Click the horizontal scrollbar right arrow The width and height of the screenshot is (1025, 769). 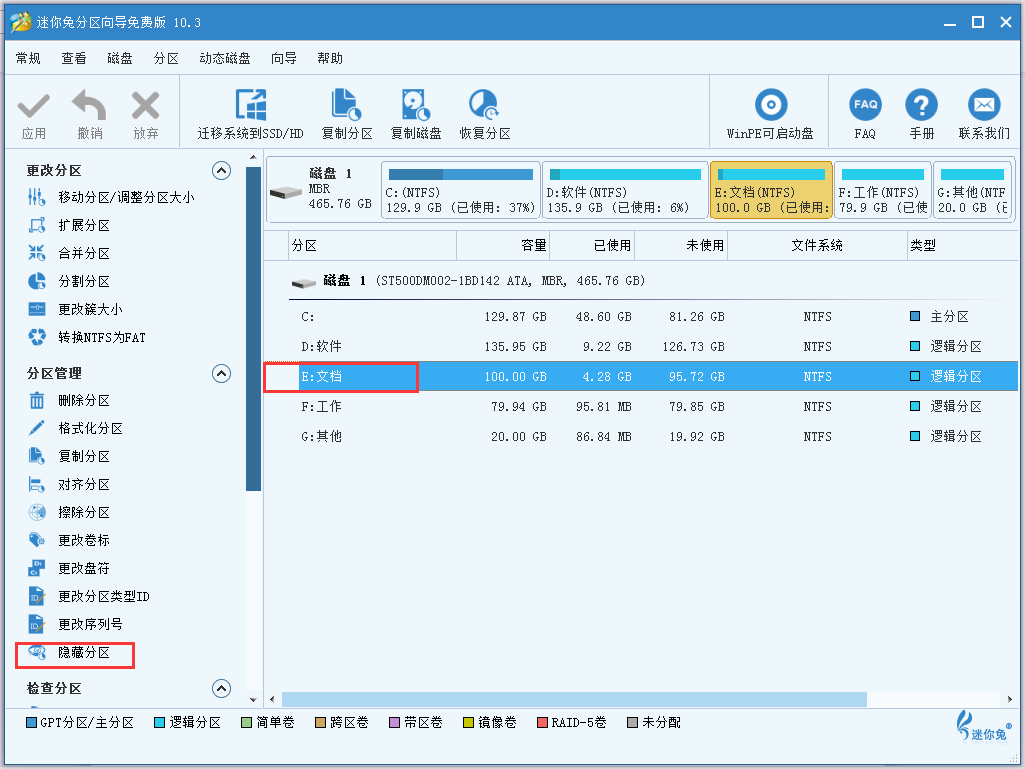1010,699
